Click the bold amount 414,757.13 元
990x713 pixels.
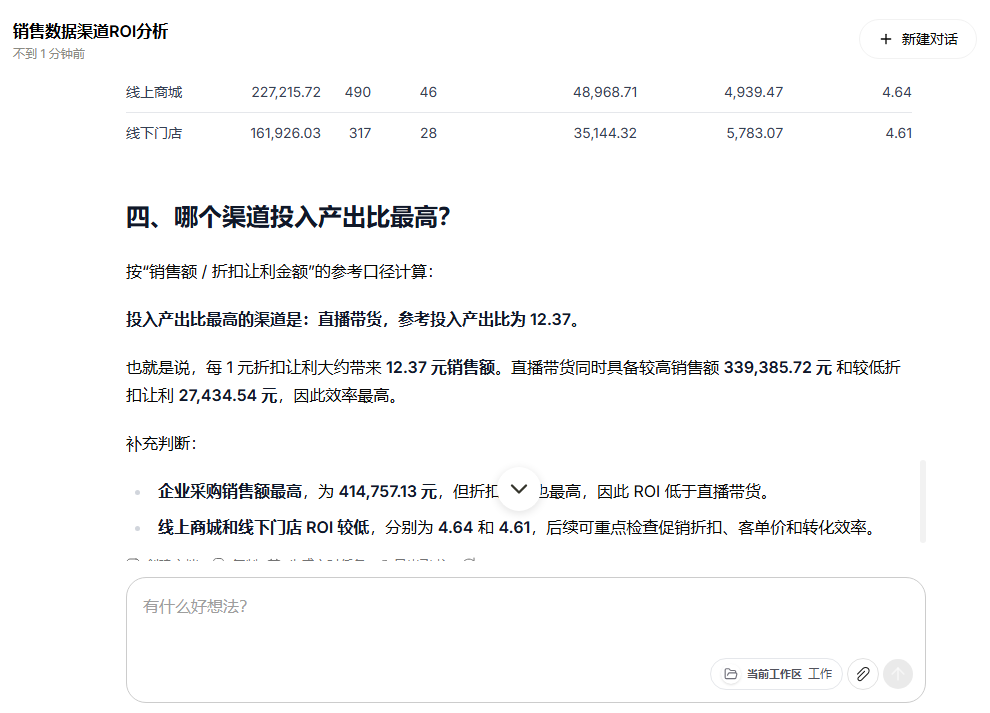click(x=388, y=491)
